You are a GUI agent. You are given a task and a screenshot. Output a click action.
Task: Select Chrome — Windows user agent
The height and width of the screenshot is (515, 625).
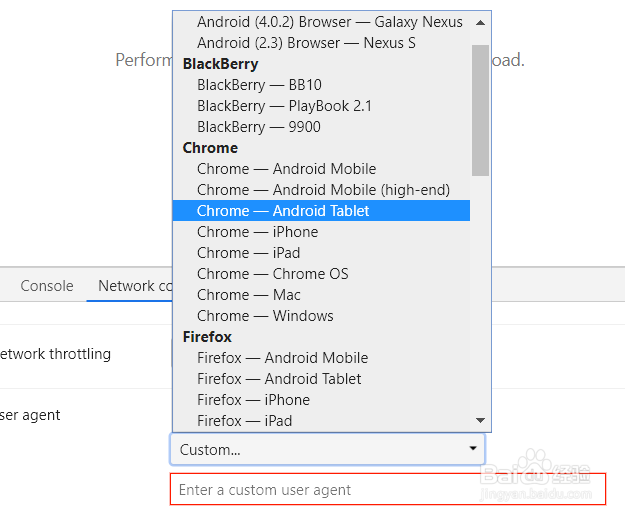[x=321, y=316]
